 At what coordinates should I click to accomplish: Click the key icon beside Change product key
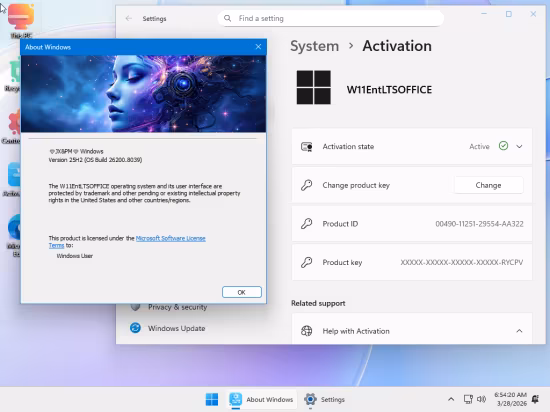[307, 185]
